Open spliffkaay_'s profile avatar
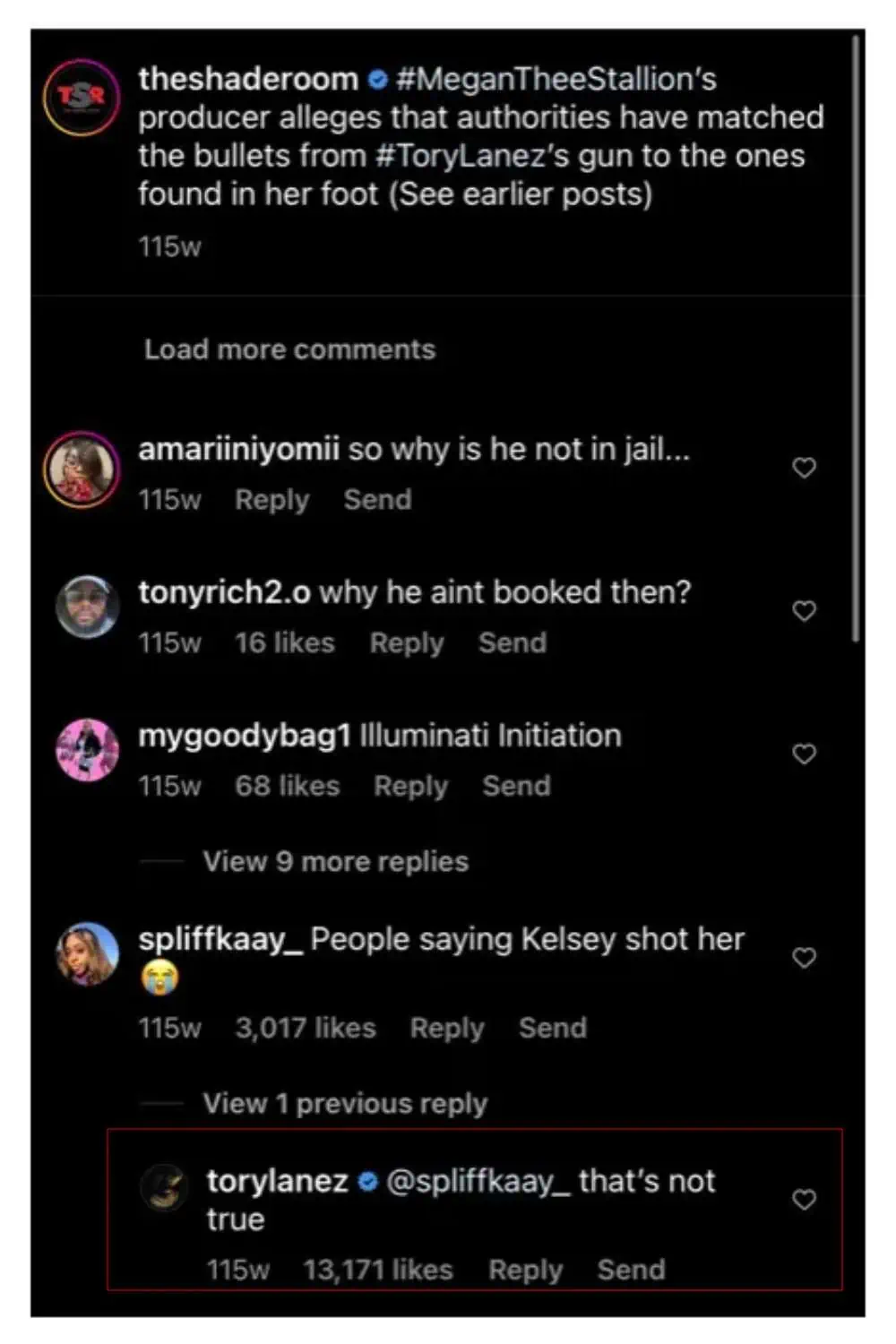 pos(87,953)
